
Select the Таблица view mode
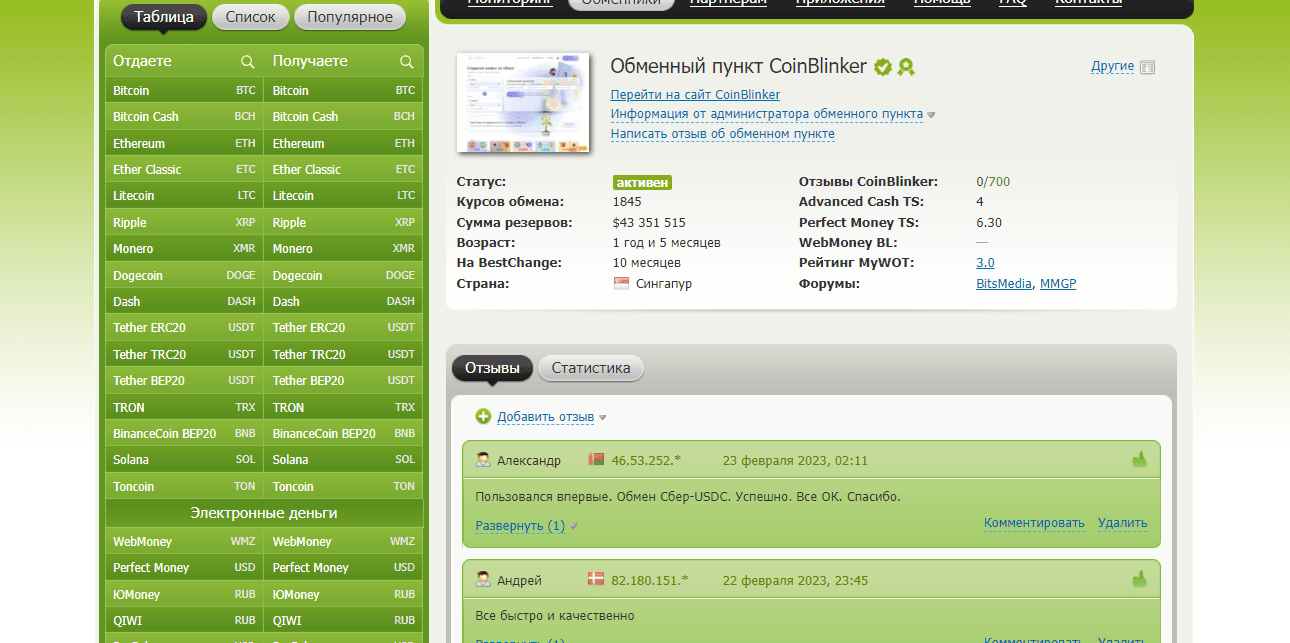click(164, 17)
